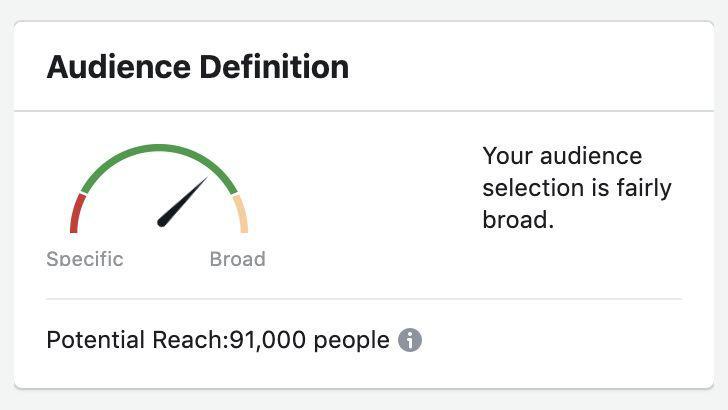Click the round base of the gauge needle

tap(162, 222)
